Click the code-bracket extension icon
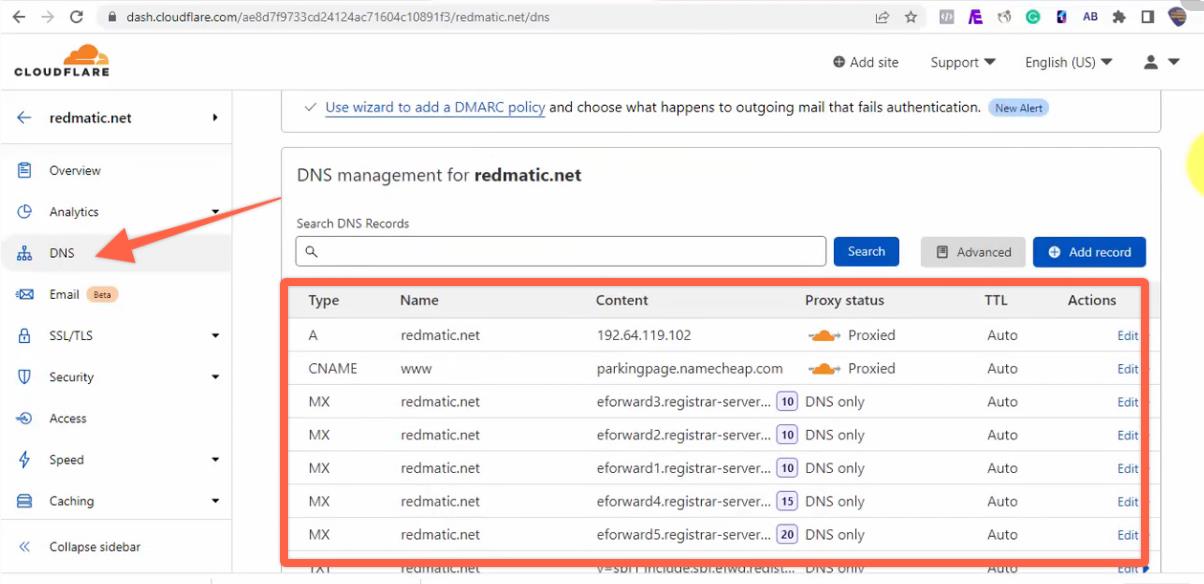The width and height of the screenshot is (1204, 584). [x=946, y=17]
